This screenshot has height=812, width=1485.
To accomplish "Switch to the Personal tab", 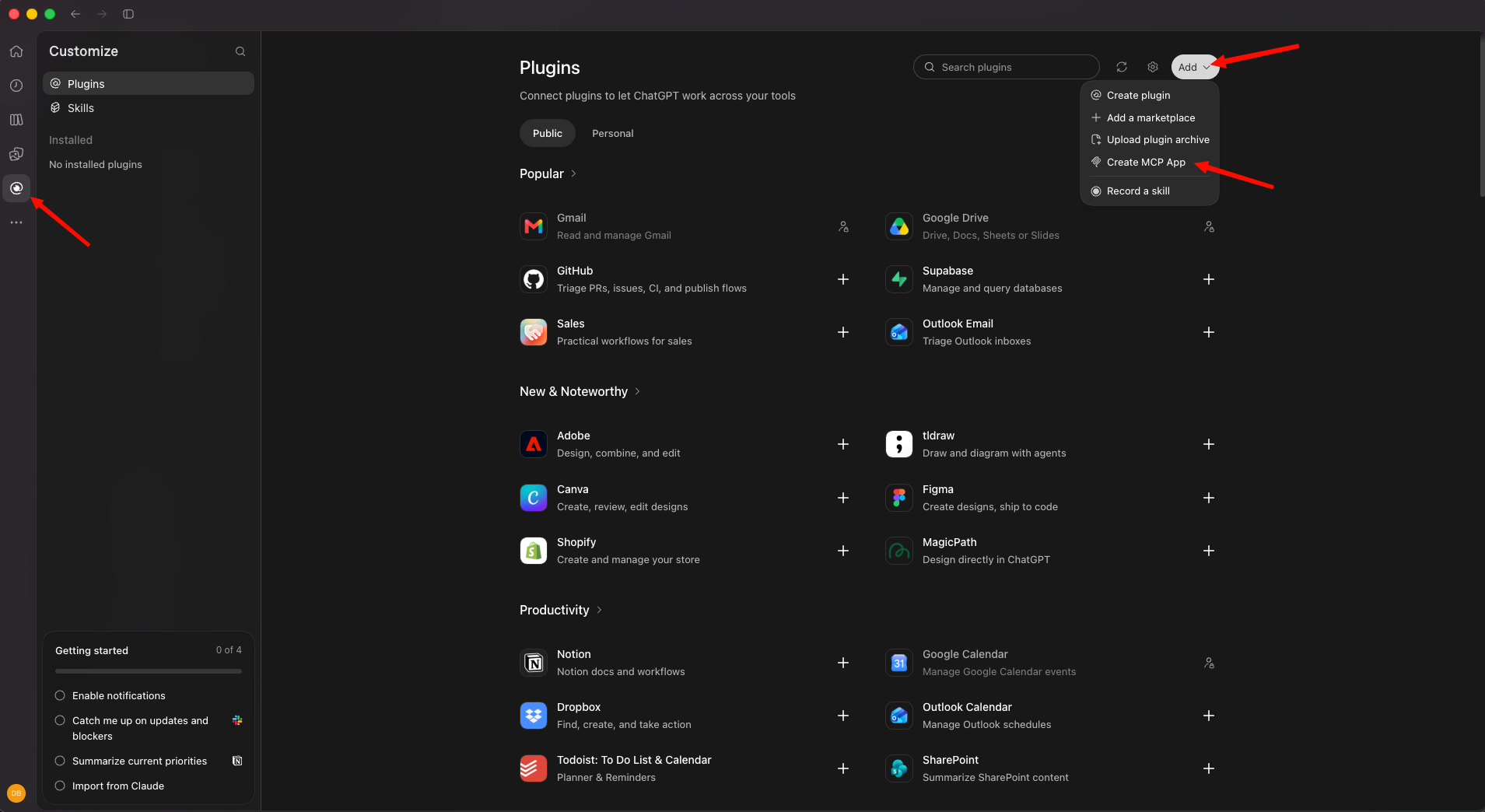I will pyautogui.click(x=613, y=133).
